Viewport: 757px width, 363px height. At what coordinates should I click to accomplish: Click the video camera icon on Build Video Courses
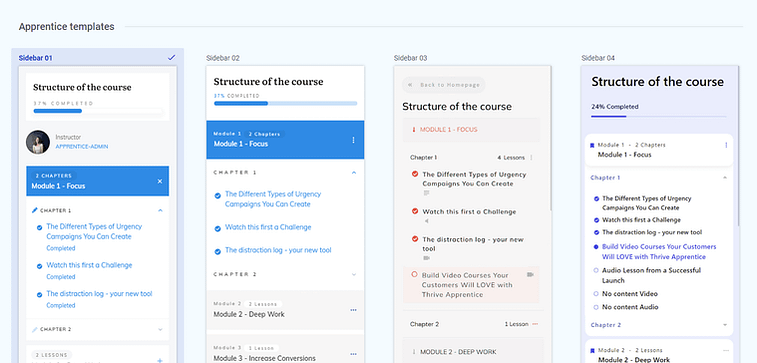point(530,275)
